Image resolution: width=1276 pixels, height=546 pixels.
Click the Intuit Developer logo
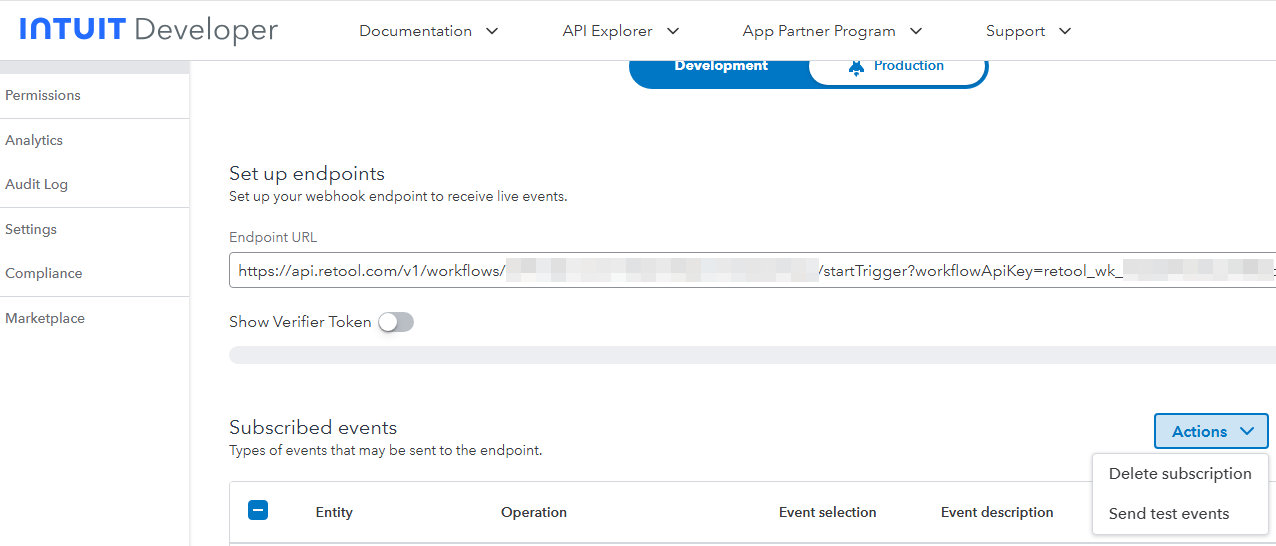(148, 30)
